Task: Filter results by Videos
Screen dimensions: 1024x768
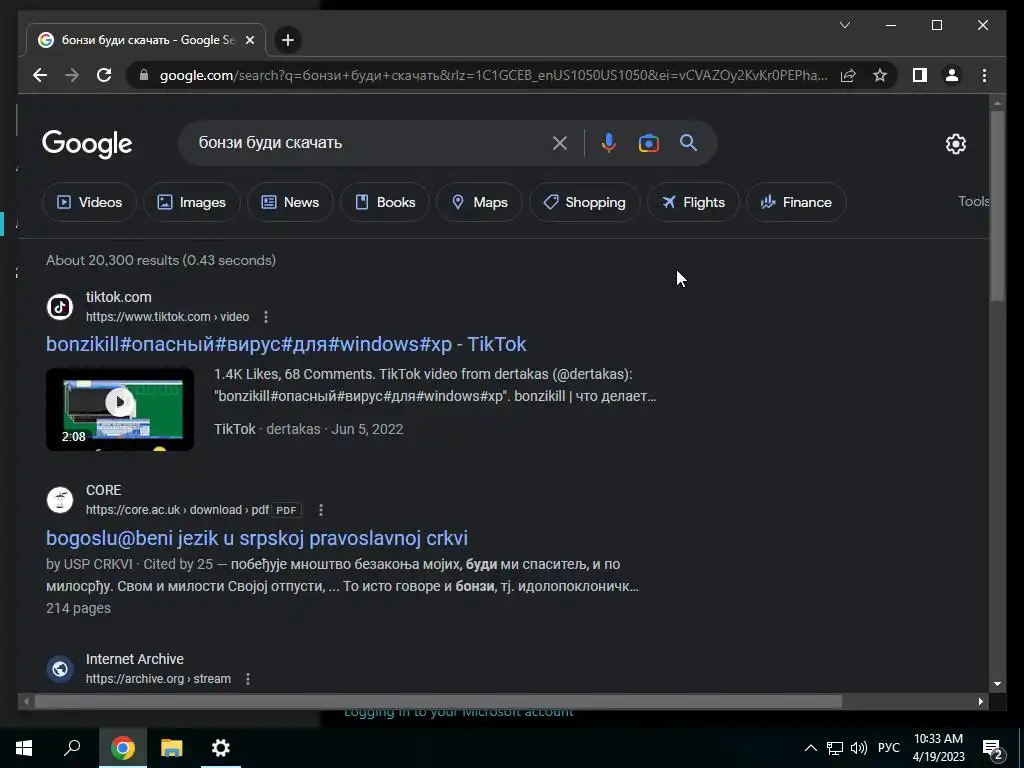Action: pos(89,202)
